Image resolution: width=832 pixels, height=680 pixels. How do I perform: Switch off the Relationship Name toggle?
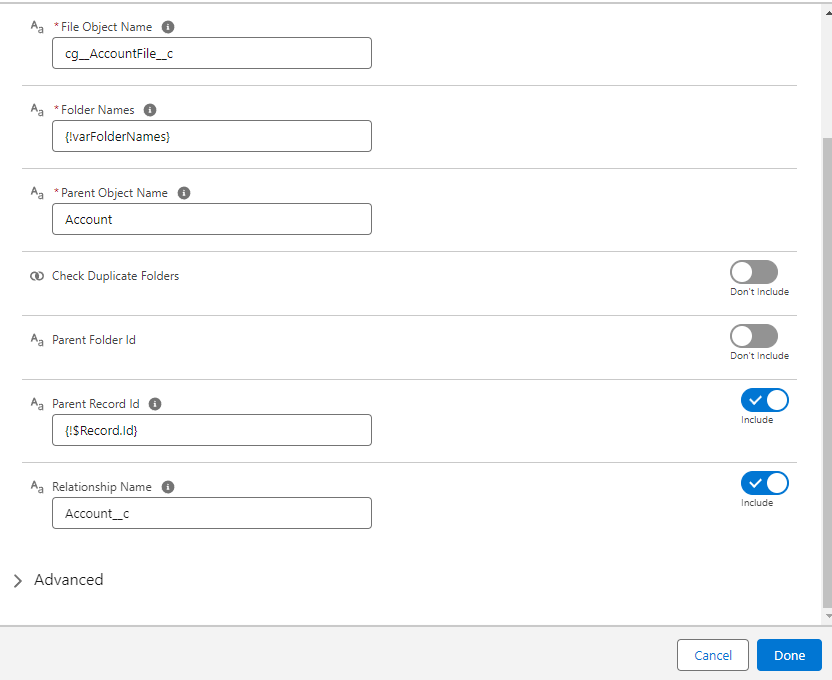(765, 483)
